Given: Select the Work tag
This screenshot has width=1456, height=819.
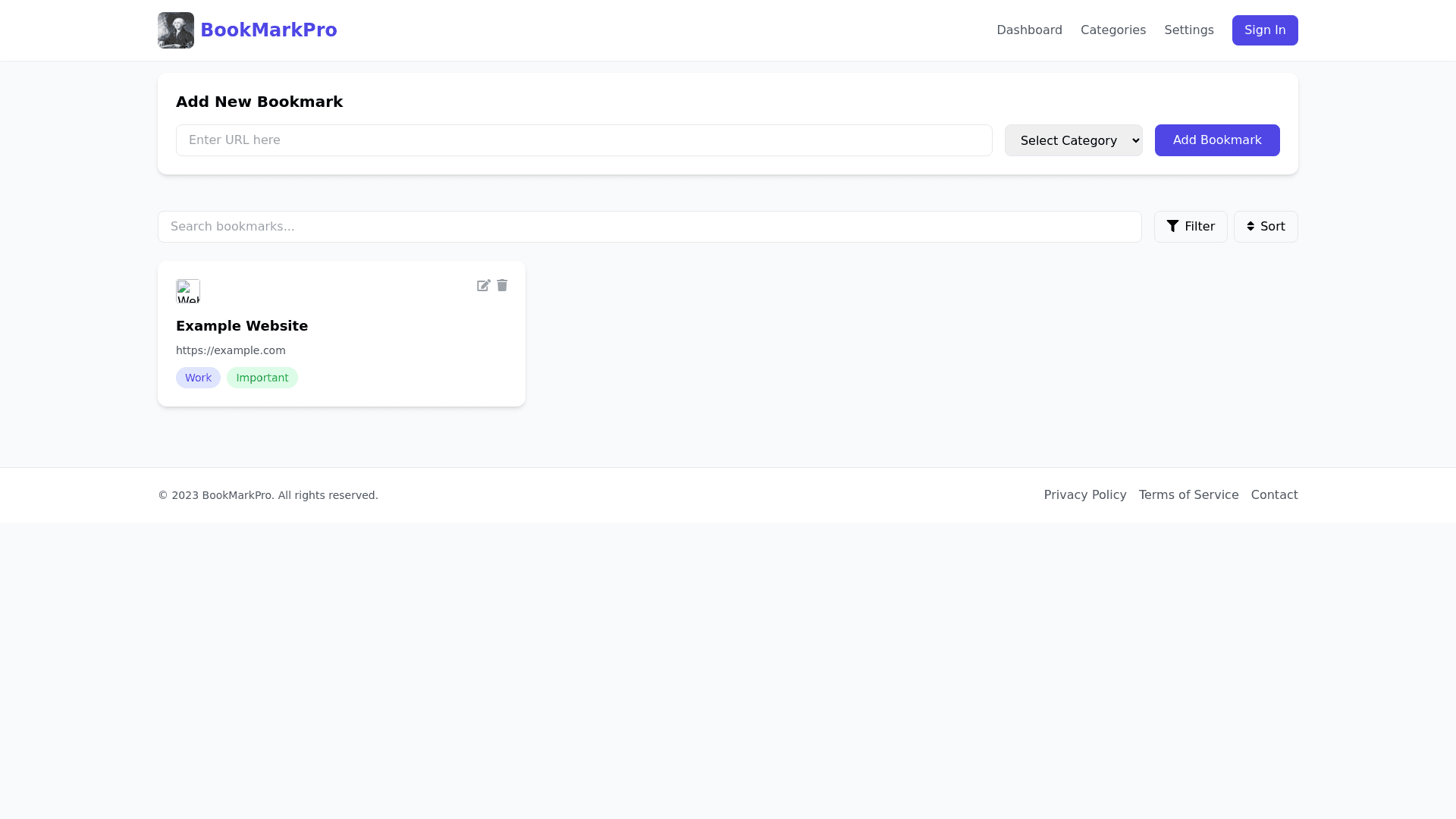Looking at the screenshot, I should (198, 378).
